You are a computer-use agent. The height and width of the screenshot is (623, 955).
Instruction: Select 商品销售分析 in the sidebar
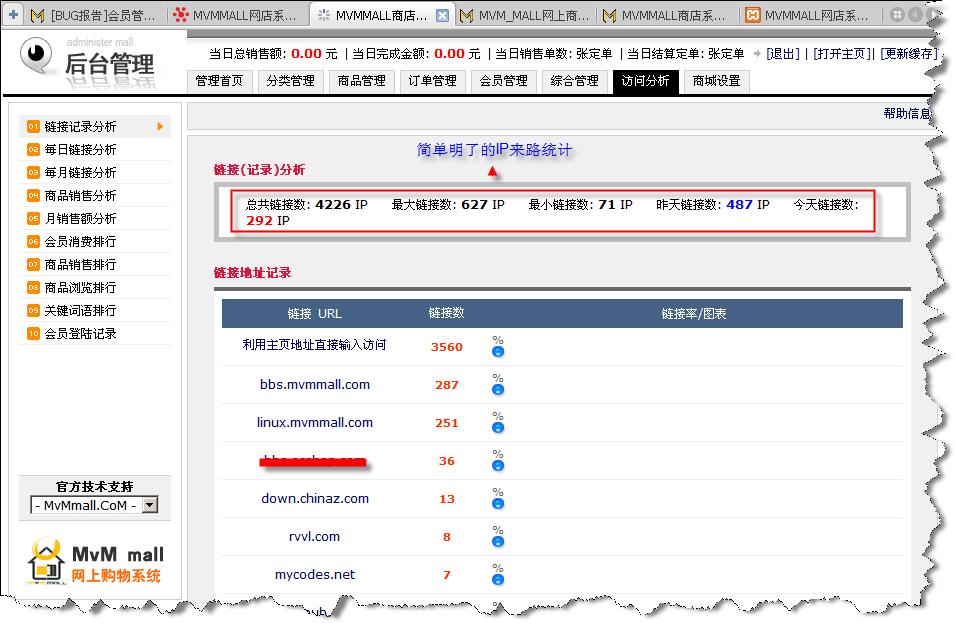click(x=95, y=196)
